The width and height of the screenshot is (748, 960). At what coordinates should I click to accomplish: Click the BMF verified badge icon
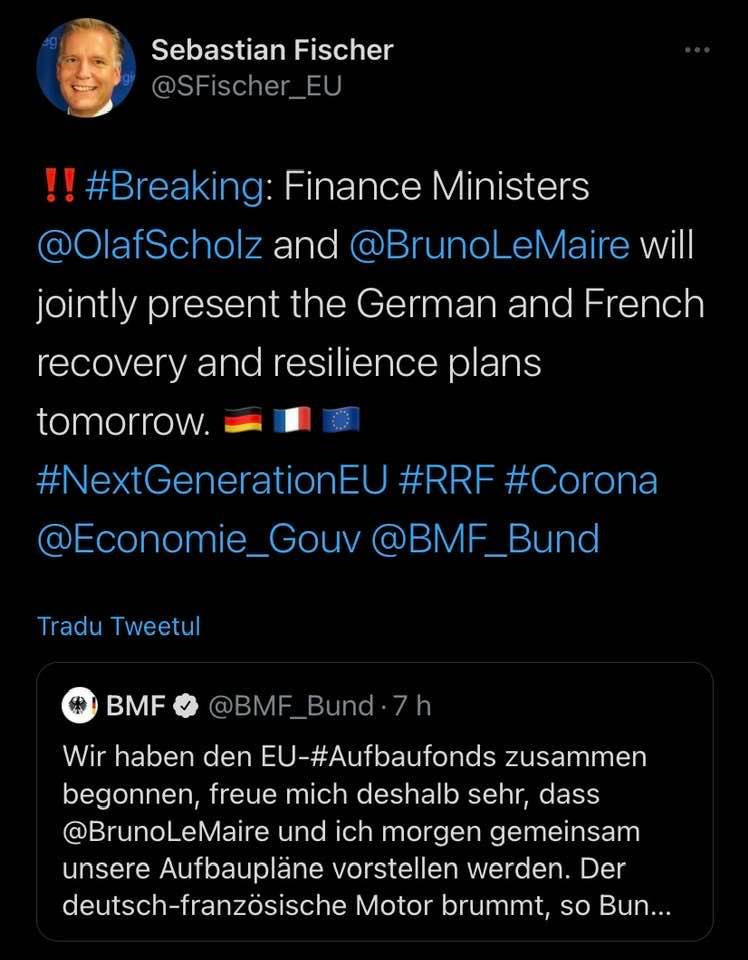[x=185, y=706]
